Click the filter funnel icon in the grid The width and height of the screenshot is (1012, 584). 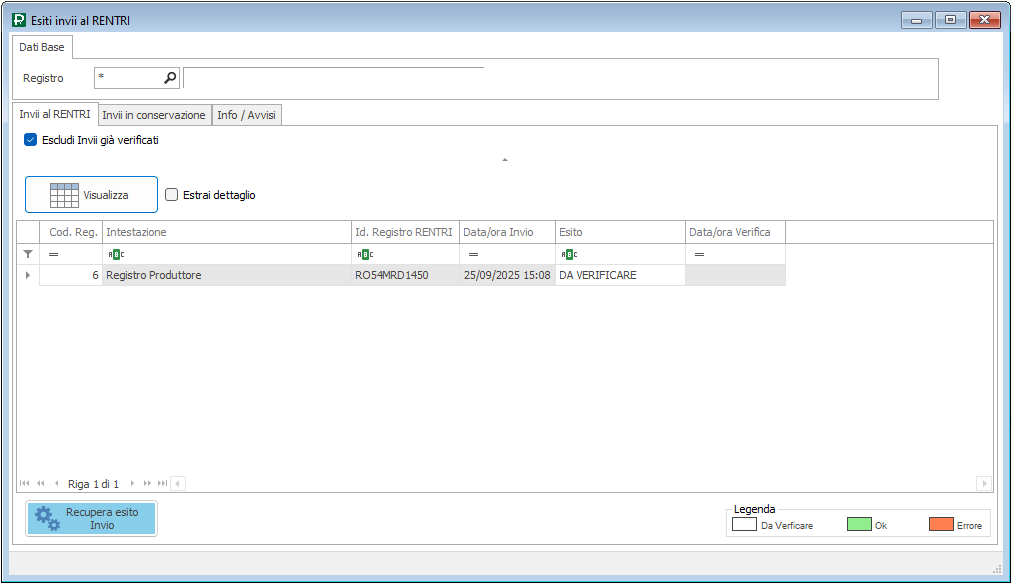point(28,255)
